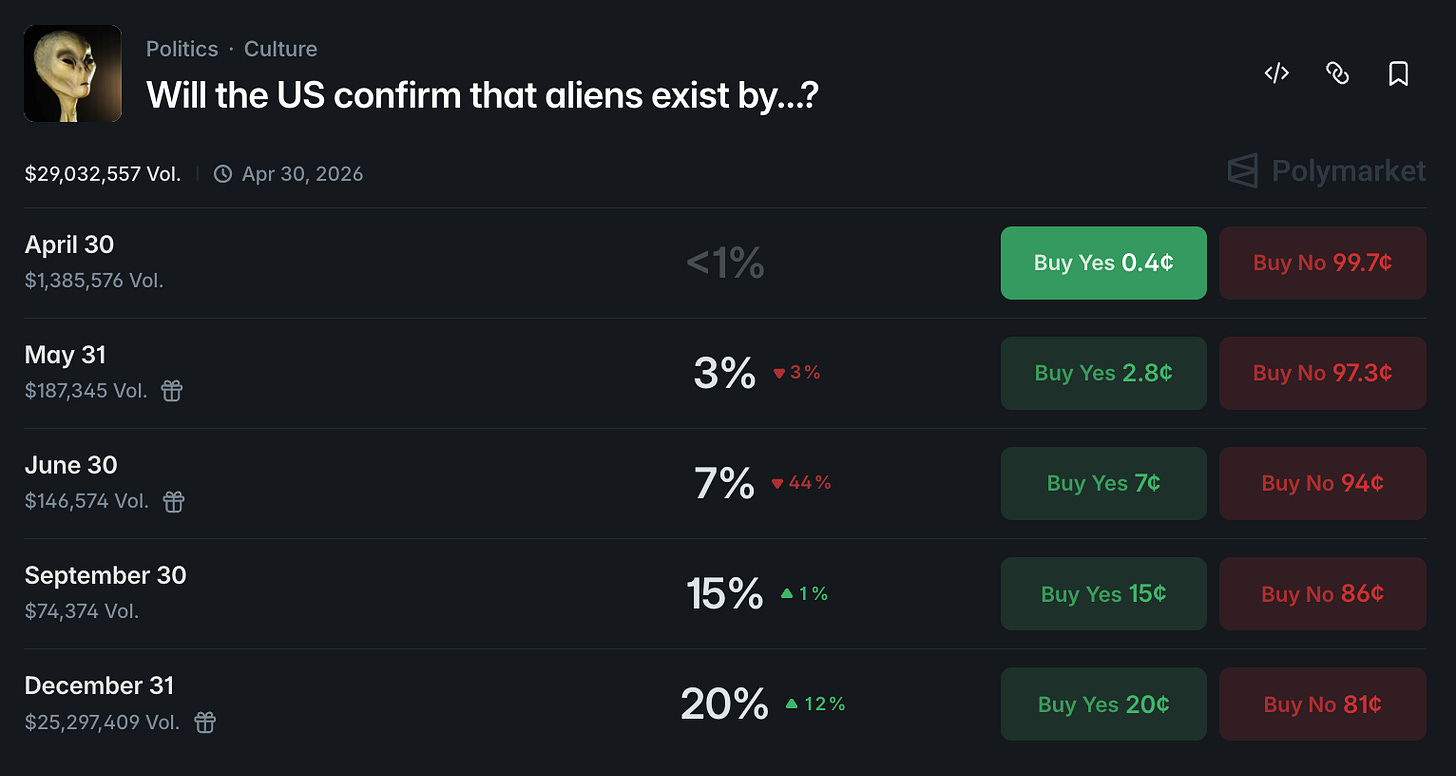Click the clock icon beside Apr 30, 2026
The width and height of the screenshot is (1456, 776).
click(222, 173)
